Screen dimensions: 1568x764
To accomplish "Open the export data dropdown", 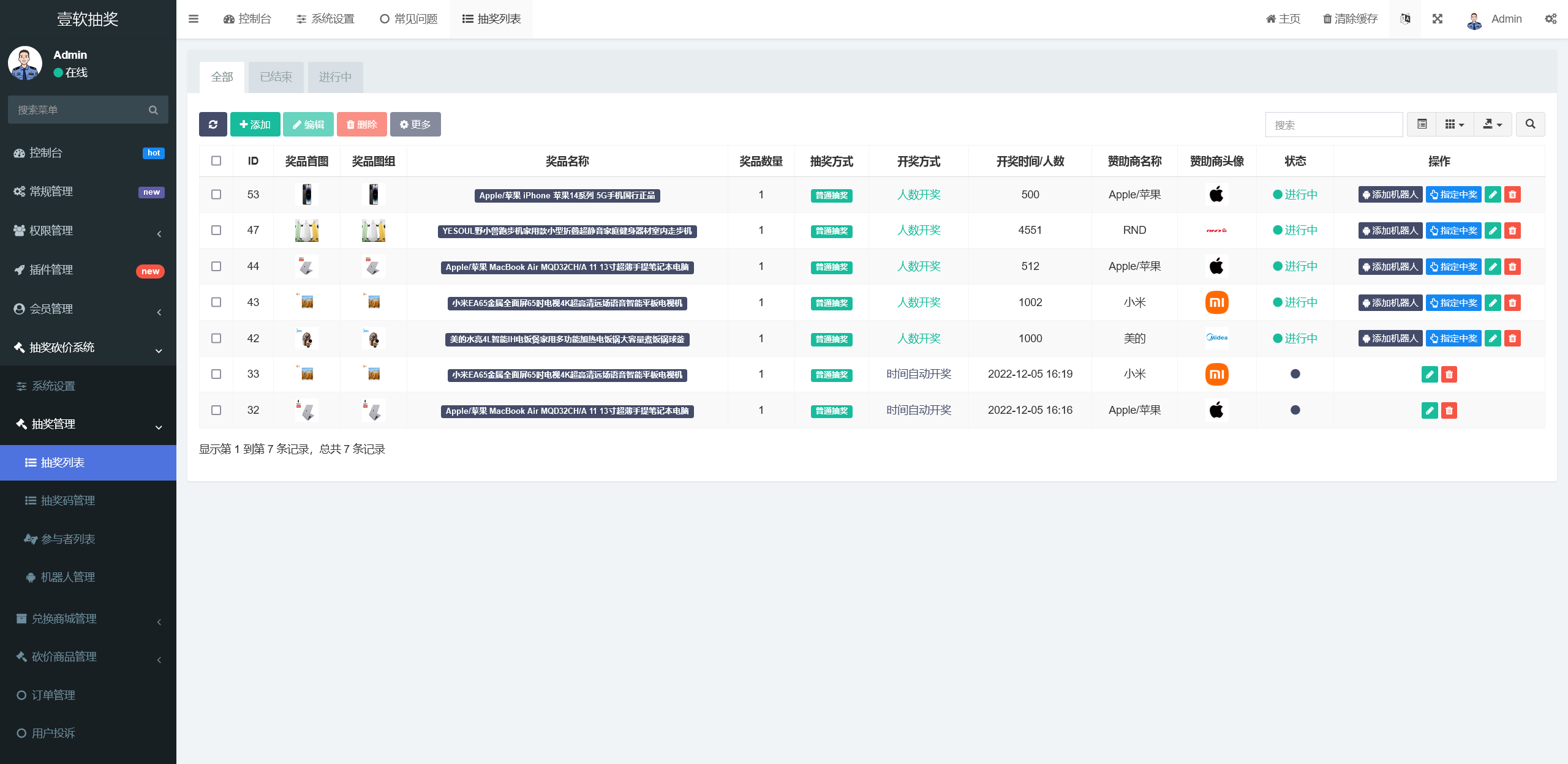I will point(1492,124).
